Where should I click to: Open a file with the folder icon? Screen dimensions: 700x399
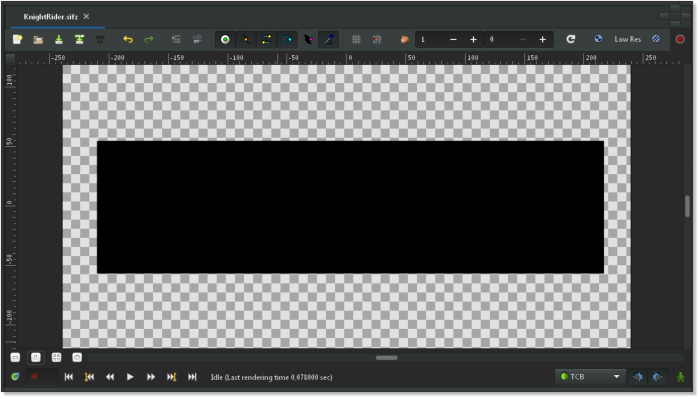(38, 40)
